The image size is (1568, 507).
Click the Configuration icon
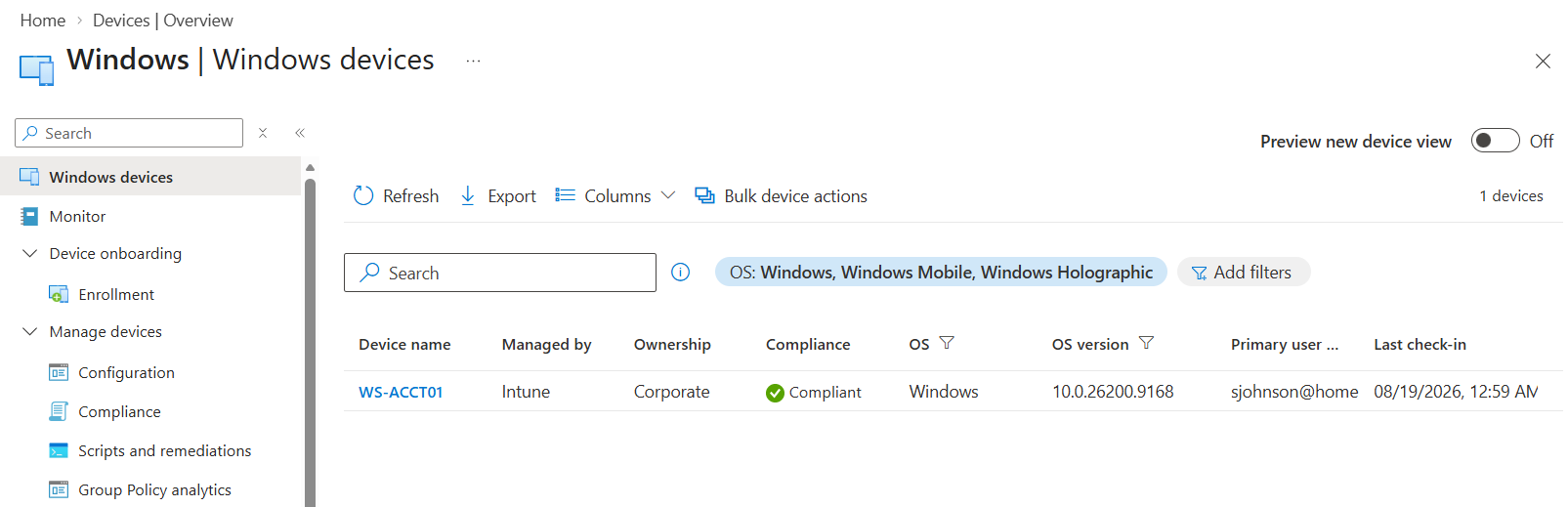[x=59, y=372]
